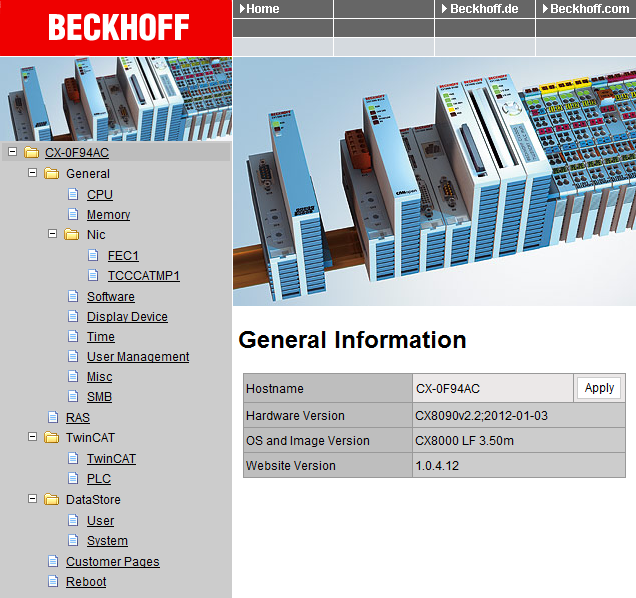Click the page icon next to RAS
The height and width of the screenshot is (598, 636).
point(53,417)
